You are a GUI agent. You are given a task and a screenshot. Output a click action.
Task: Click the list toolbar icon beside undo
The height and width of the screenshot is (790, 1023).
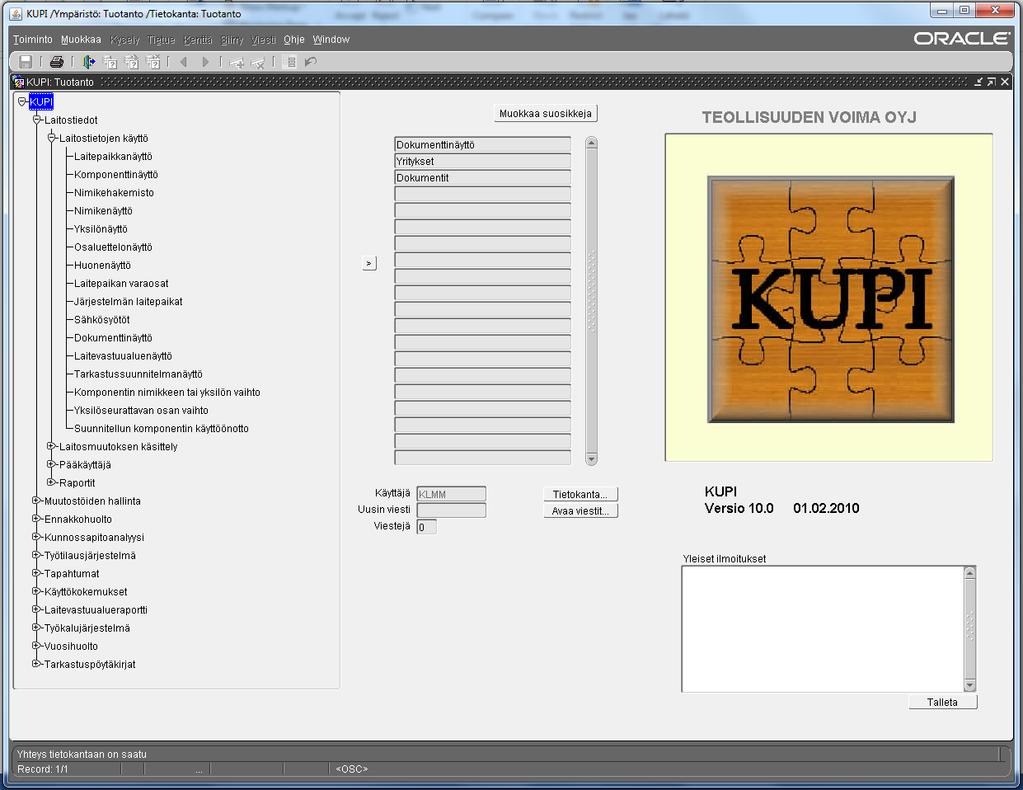[x=291, y=62]
